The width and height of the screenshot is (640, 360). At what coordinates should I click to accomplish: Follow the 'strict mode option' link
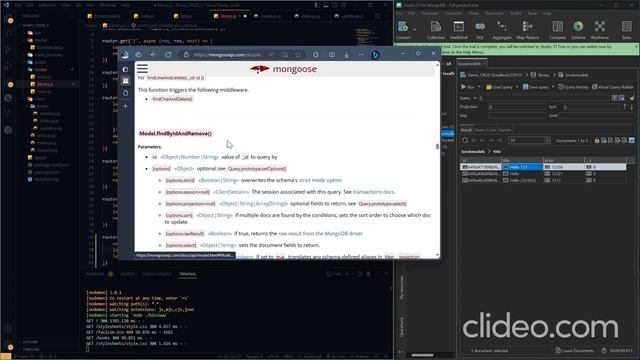point(320,180)
